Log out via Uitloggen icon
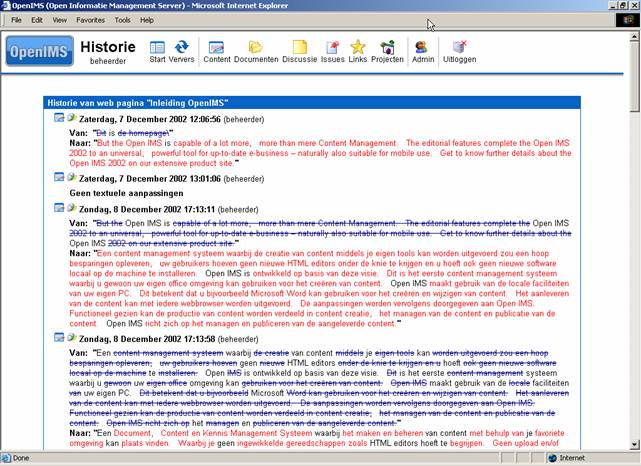Screen dimensions: 641x466 click(x=459, y=47)
